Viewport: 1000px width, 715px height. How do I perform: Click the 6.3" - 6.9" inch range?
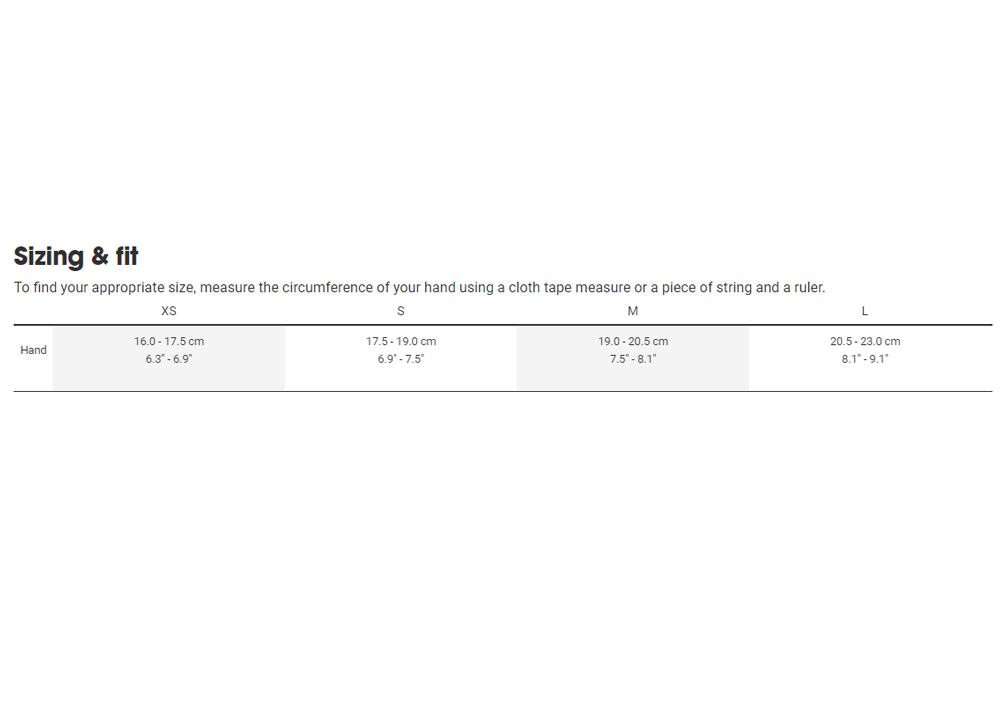tap(169, 359)
